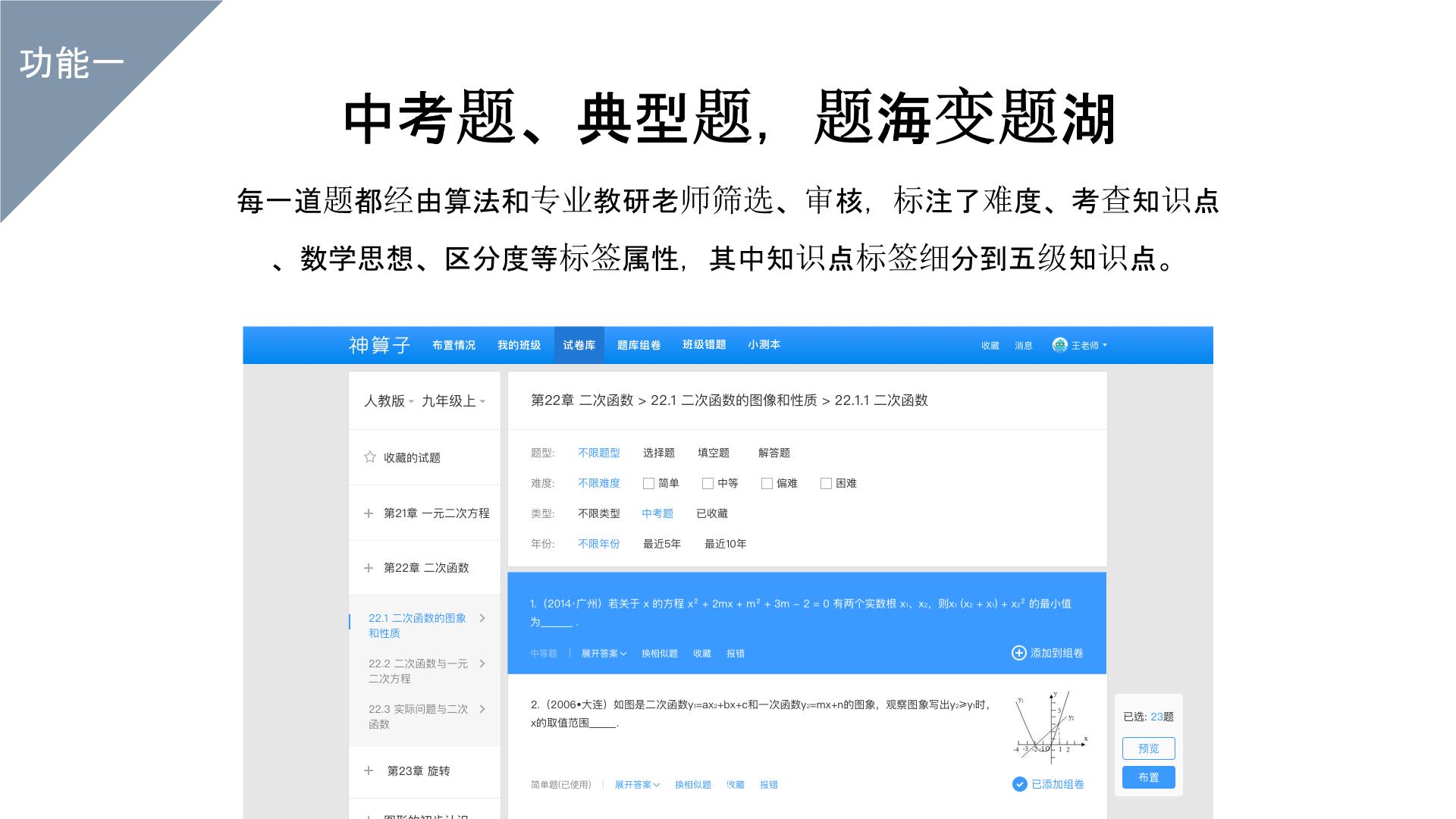The width and height of the screenshot is (1456, 819).
Task: Click the plus icon for 第23章 旋转
Action: click(x=369, y=770)
